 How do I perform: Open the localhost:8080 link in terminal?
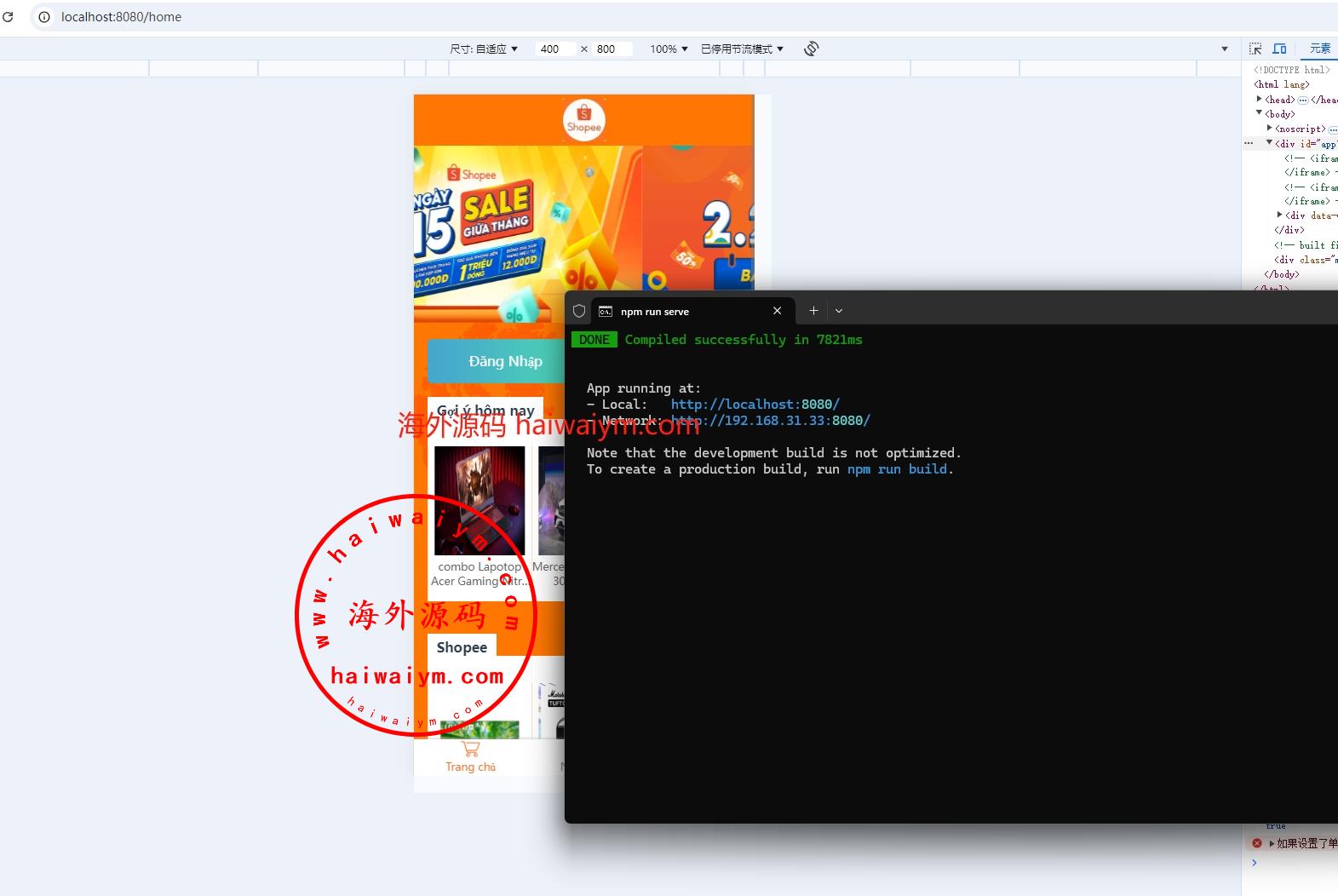pos(755,405)
